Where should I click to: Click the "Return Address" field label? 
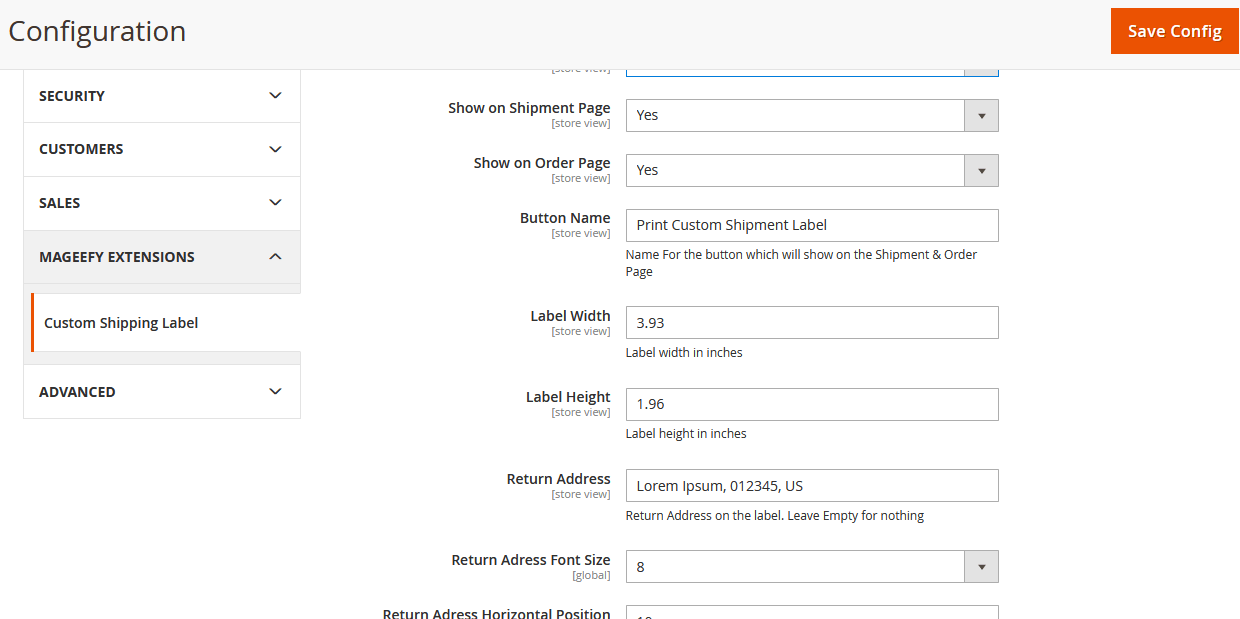pyautogui.click(x=558, y=479)
